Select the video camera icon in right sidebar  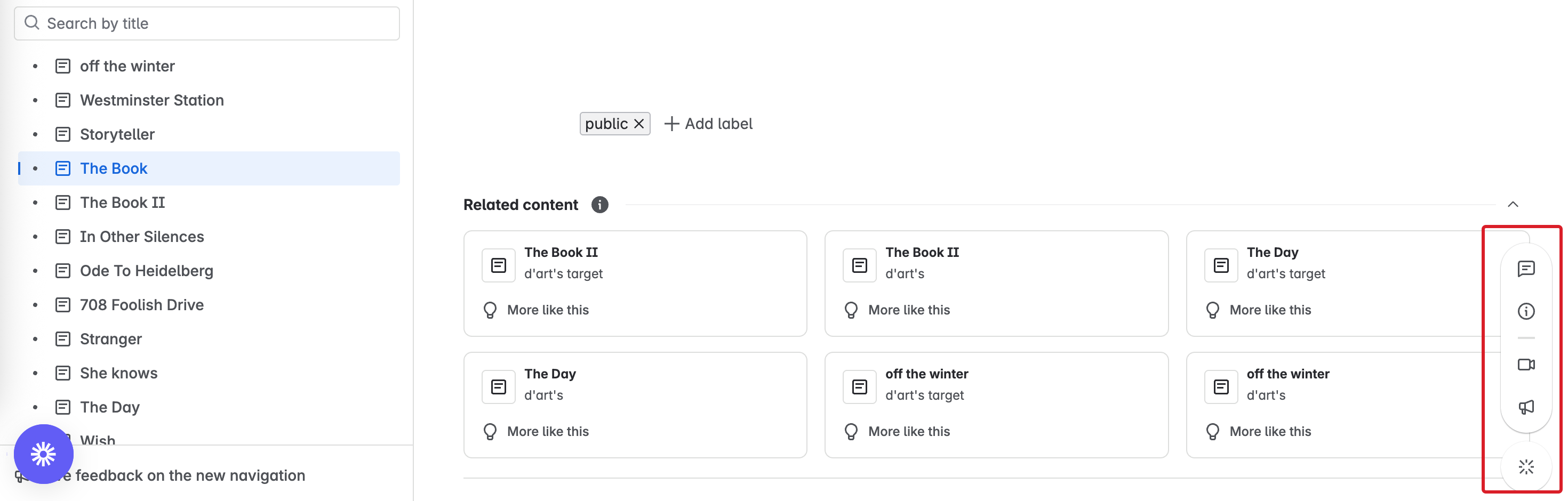(x=1526, y=365)
